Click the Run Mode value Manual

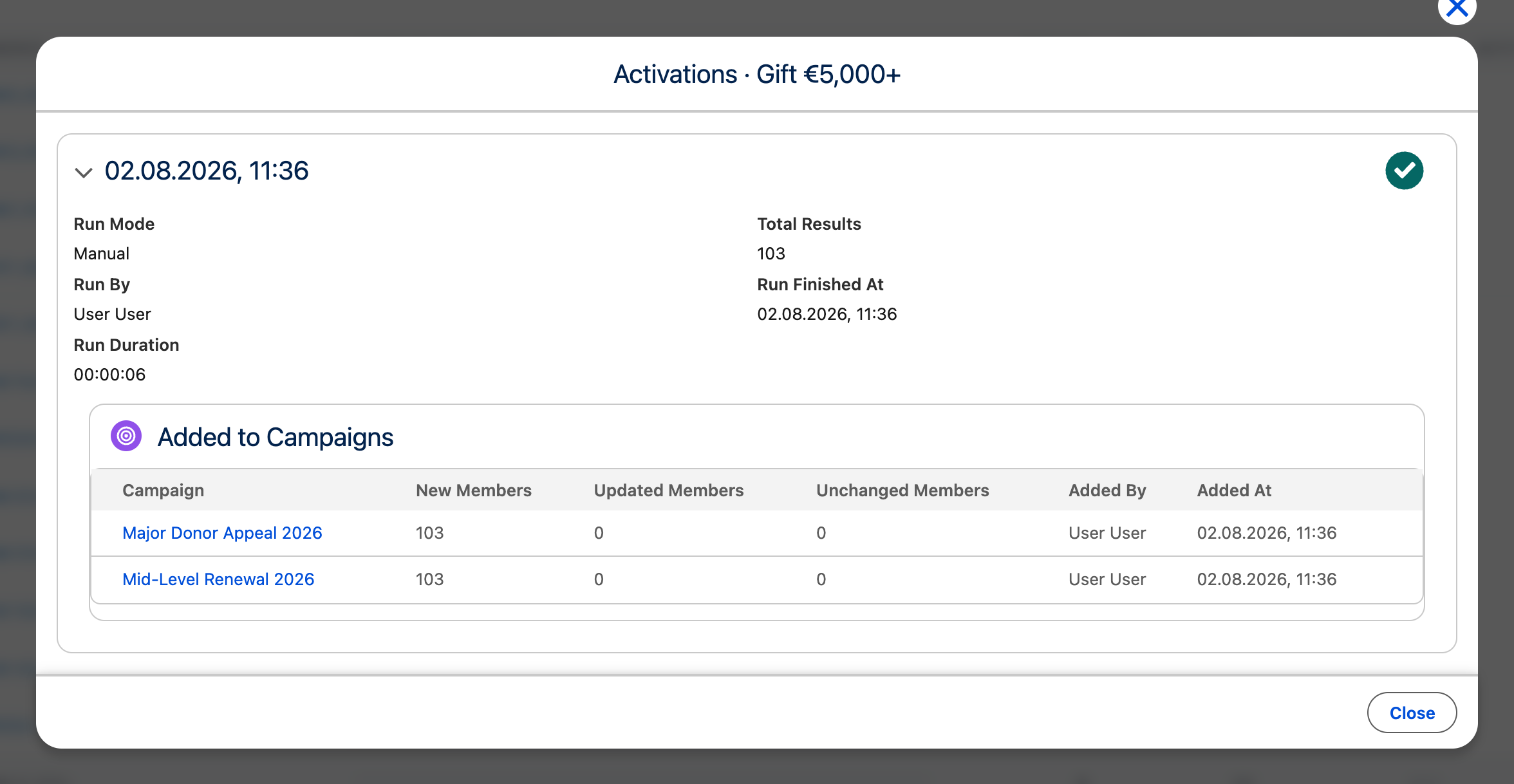(x=102, y=254)
